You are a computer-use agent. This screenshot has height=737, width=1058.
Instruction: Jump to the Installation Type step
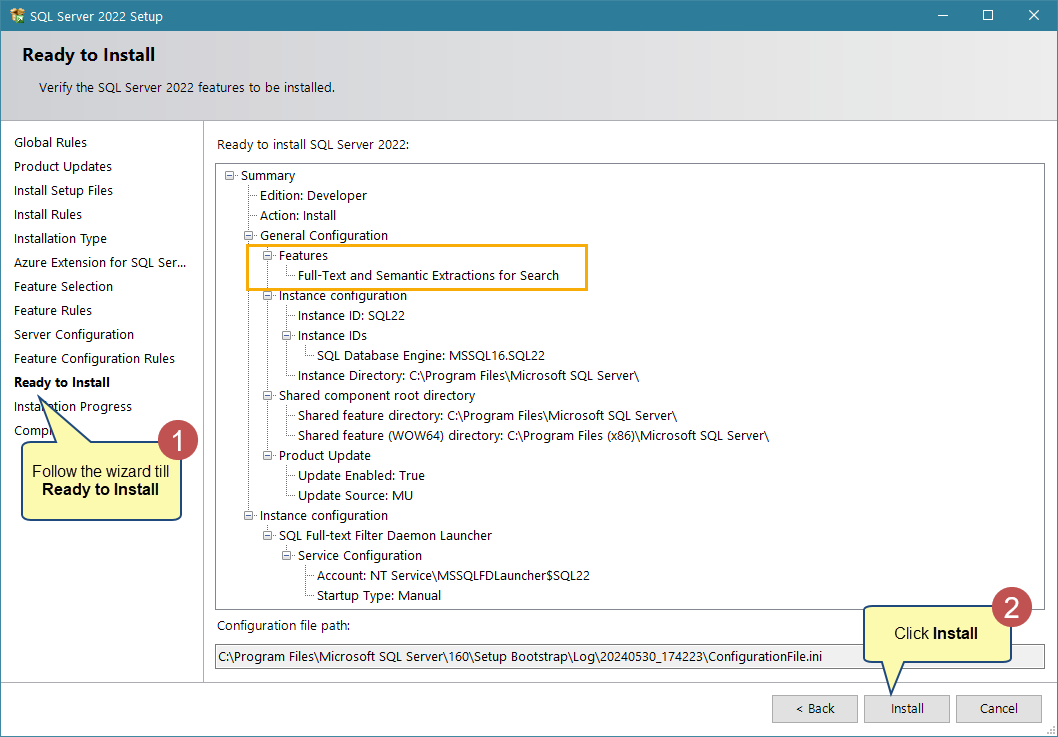coord(60,238)
